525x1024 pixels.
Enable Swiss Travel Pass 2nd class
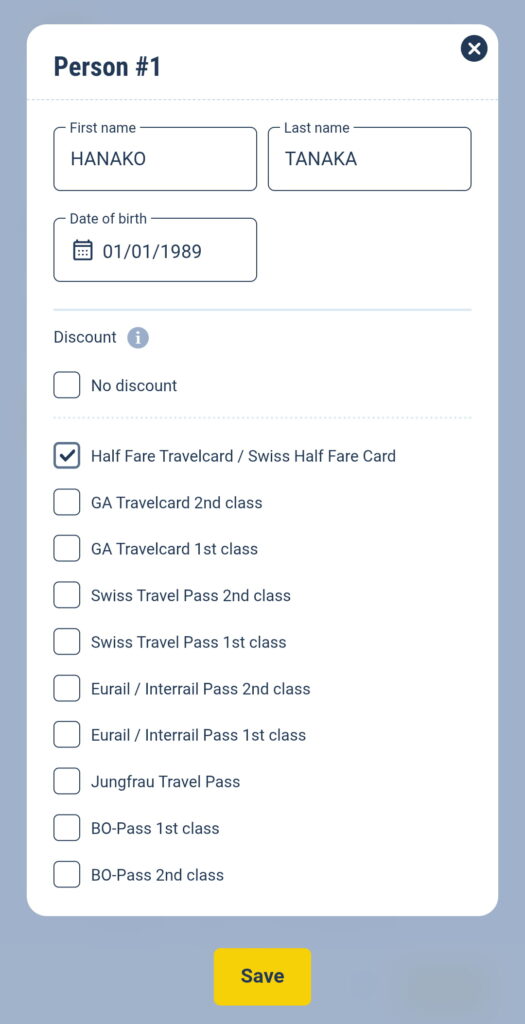(67, 595)
